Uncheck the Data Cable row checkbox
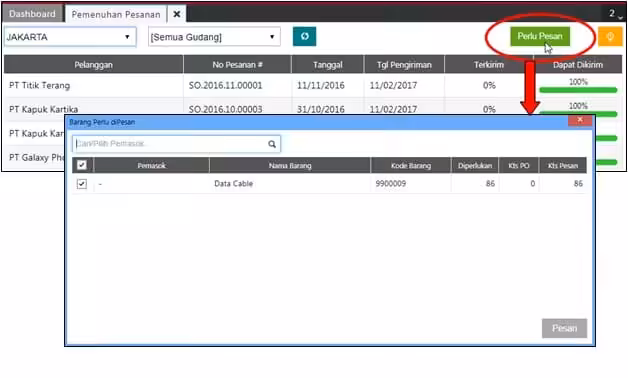628x378 pixels. [82, 184]
